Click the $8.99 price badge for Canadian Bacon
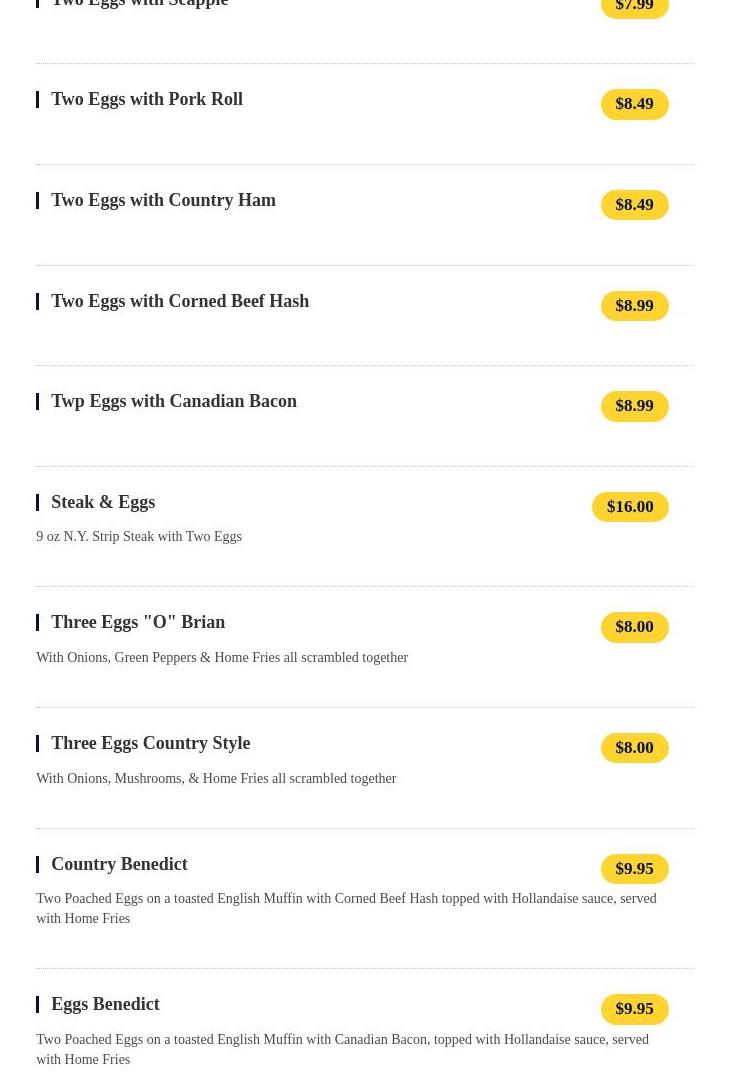730x1090 pixels. click(634, 406)
